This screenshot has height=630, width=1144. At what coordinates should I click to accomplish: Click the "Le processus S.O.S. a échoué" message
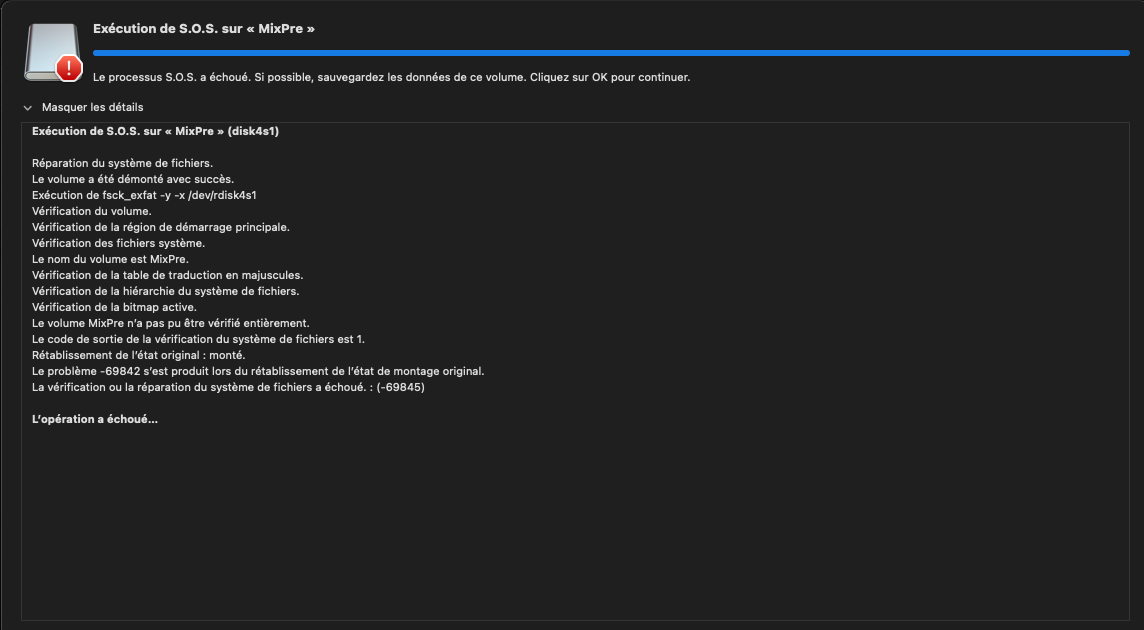[391, 77]
